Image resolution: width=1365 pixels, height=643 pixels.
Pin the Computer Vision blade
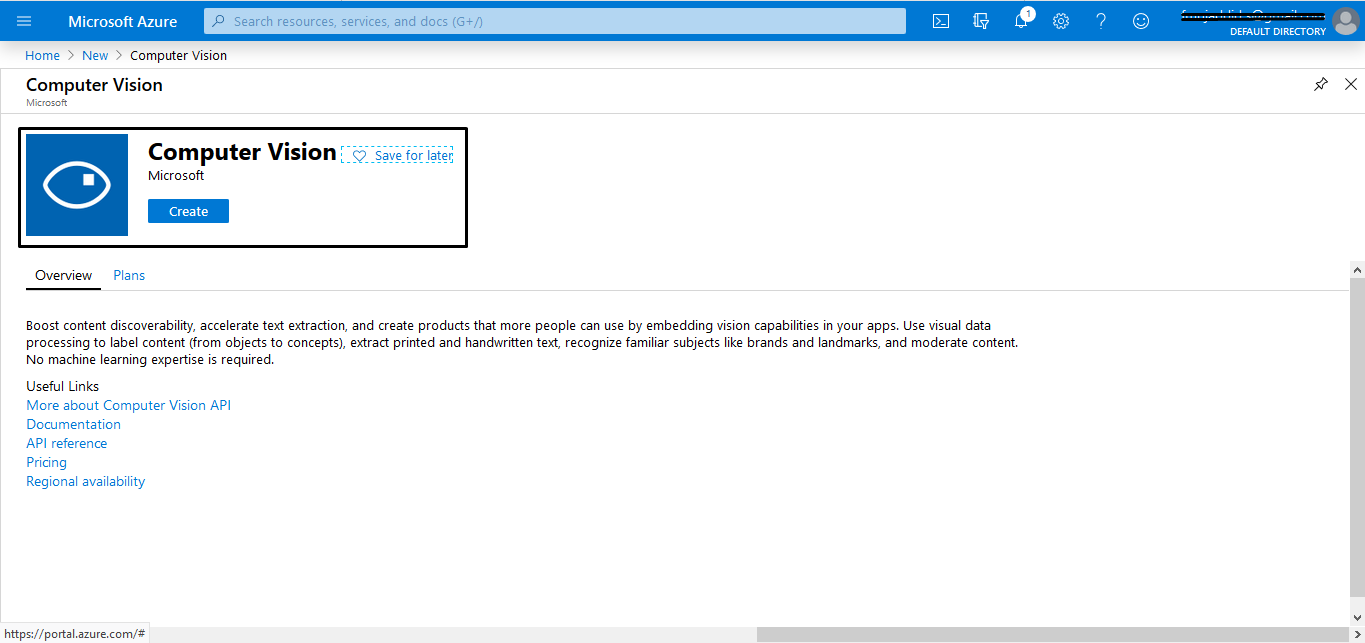click(1321, 85)
